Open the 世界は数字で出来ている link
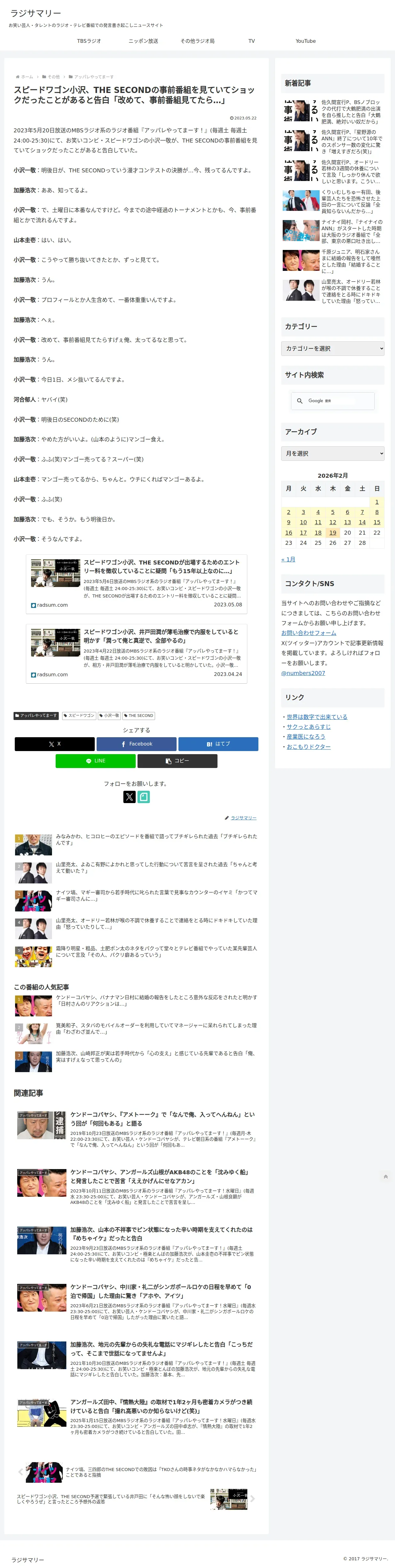 tap(317, 717)
